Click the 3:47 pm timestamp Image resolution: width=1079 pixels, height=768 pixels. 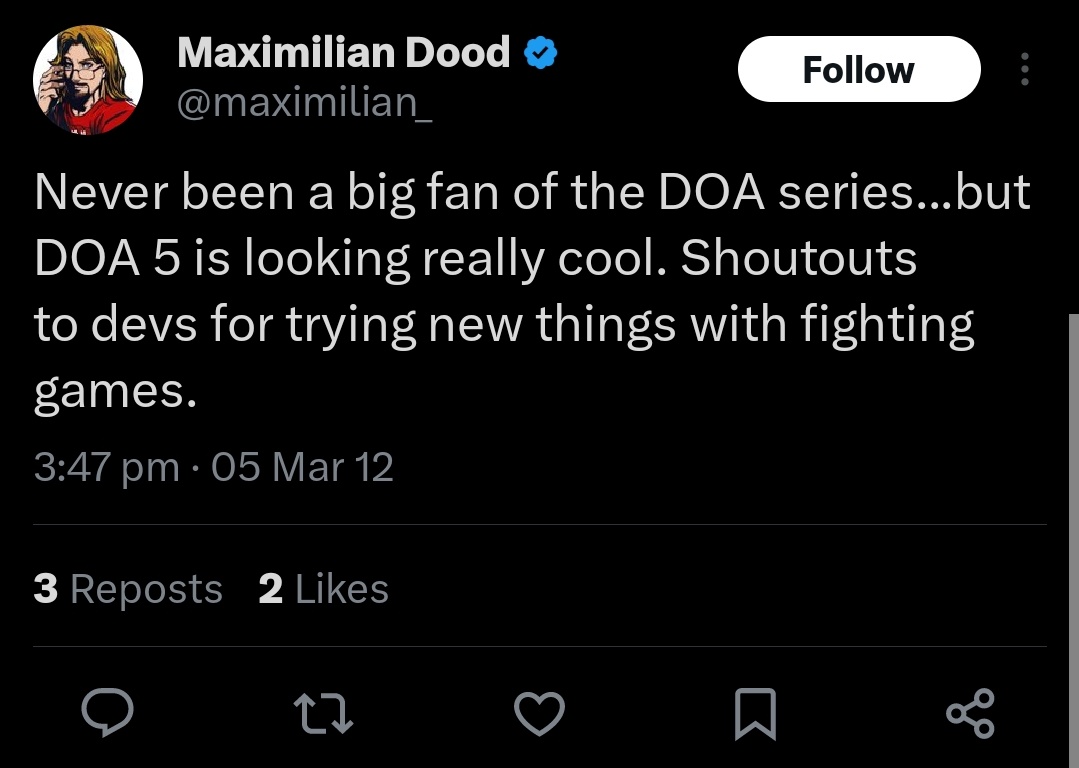coord(106,467)
